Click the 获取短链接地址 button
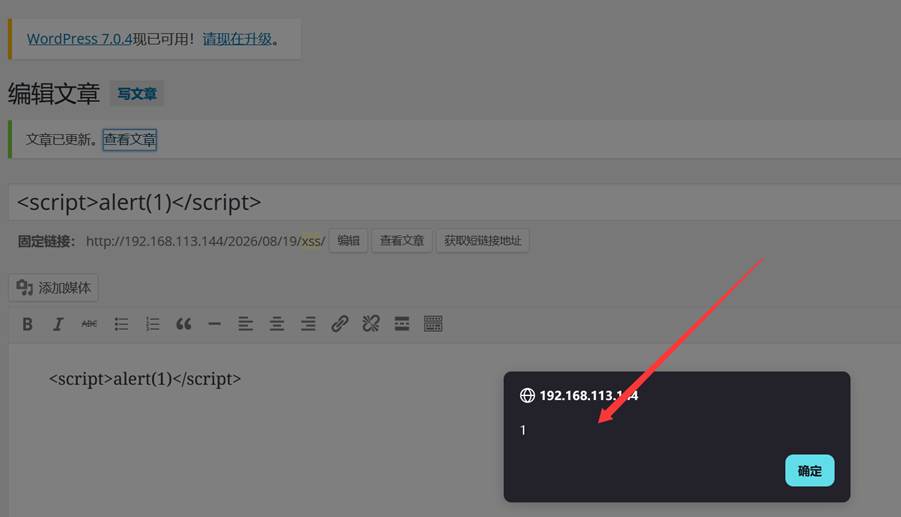The width and height of the screenshot is (901, 517). click(x=483, y=241)
